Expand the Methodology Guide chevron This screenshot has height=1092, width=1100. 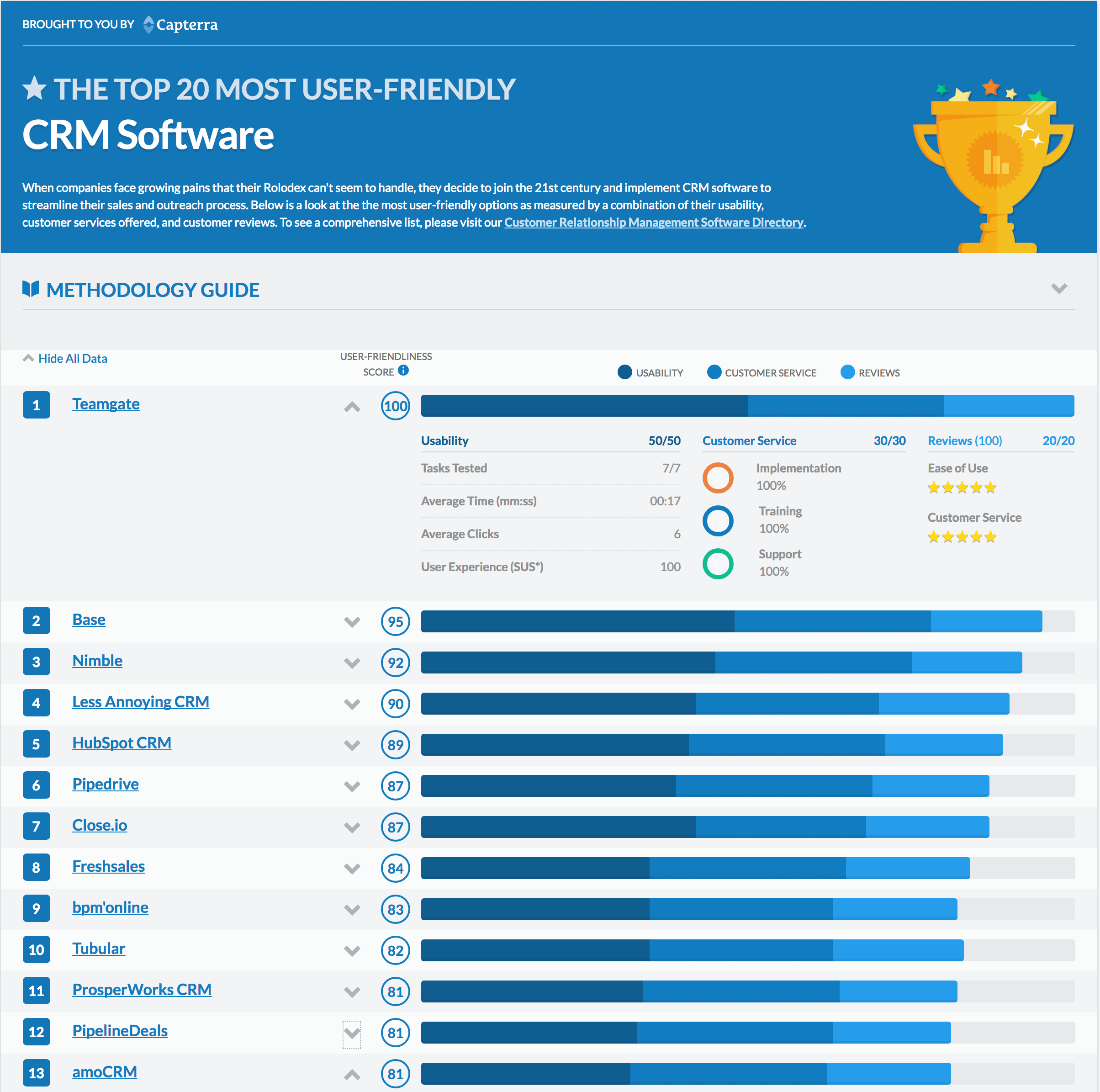point(1058,289)
